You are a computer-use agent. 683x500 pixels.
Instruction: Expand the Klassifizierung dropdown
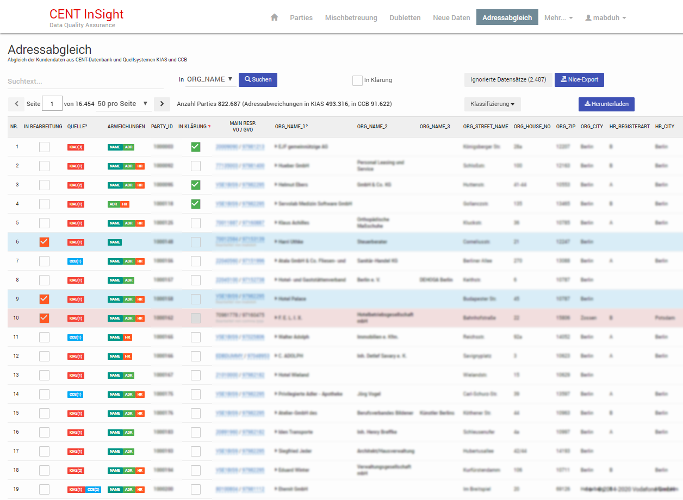494,103
